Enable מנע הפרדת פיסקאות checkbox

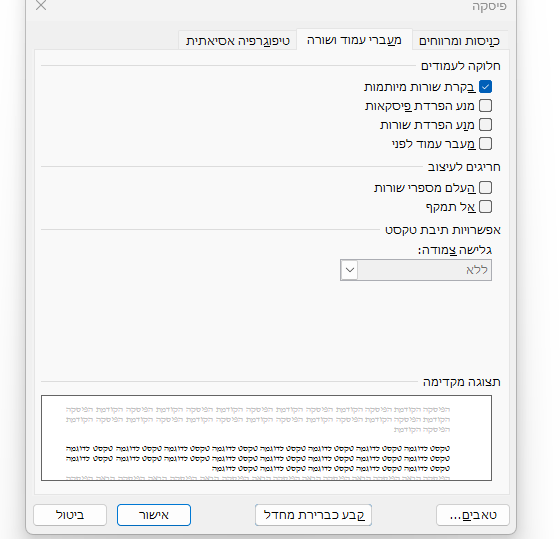pos(485,106)
